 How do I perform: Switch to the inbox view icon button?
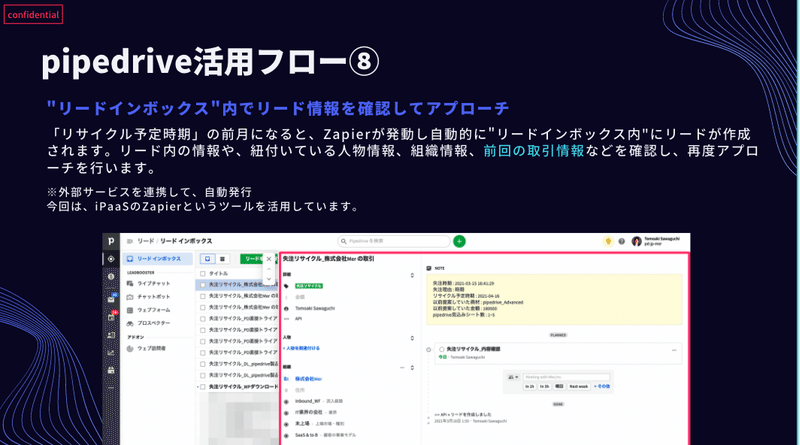click(208, 259)
